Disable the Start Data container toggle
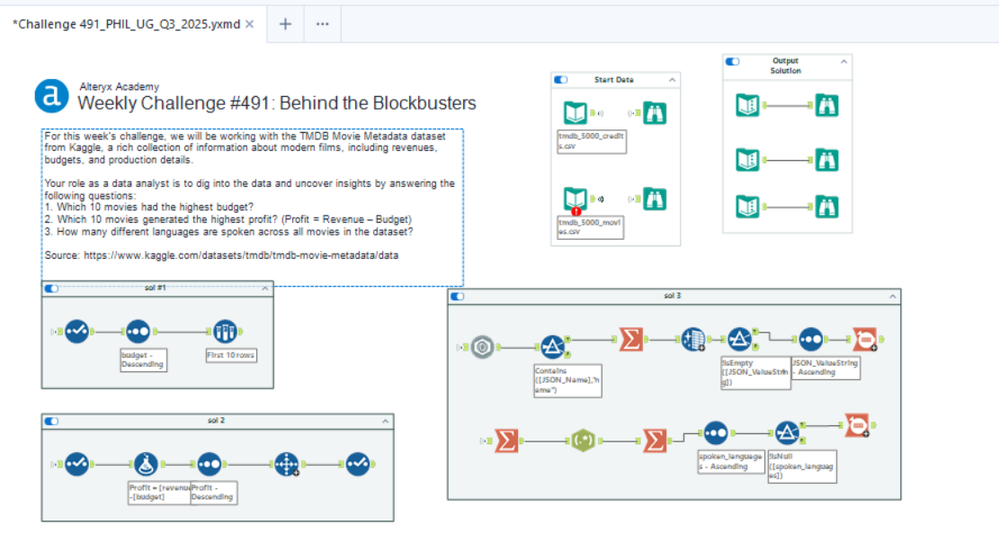The image size is (999, 551). tap(561, 80)
